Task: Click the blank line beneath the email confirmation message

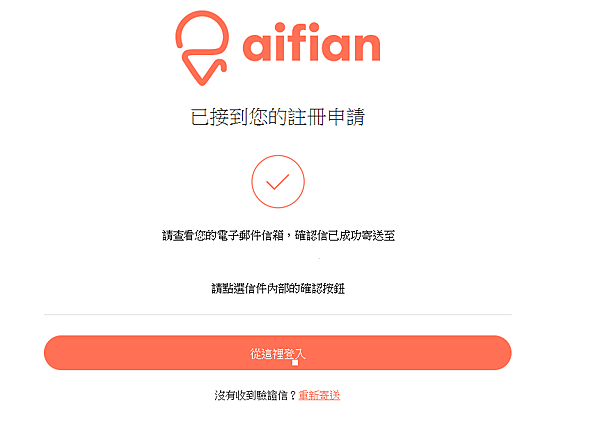Action: point(277,262)
